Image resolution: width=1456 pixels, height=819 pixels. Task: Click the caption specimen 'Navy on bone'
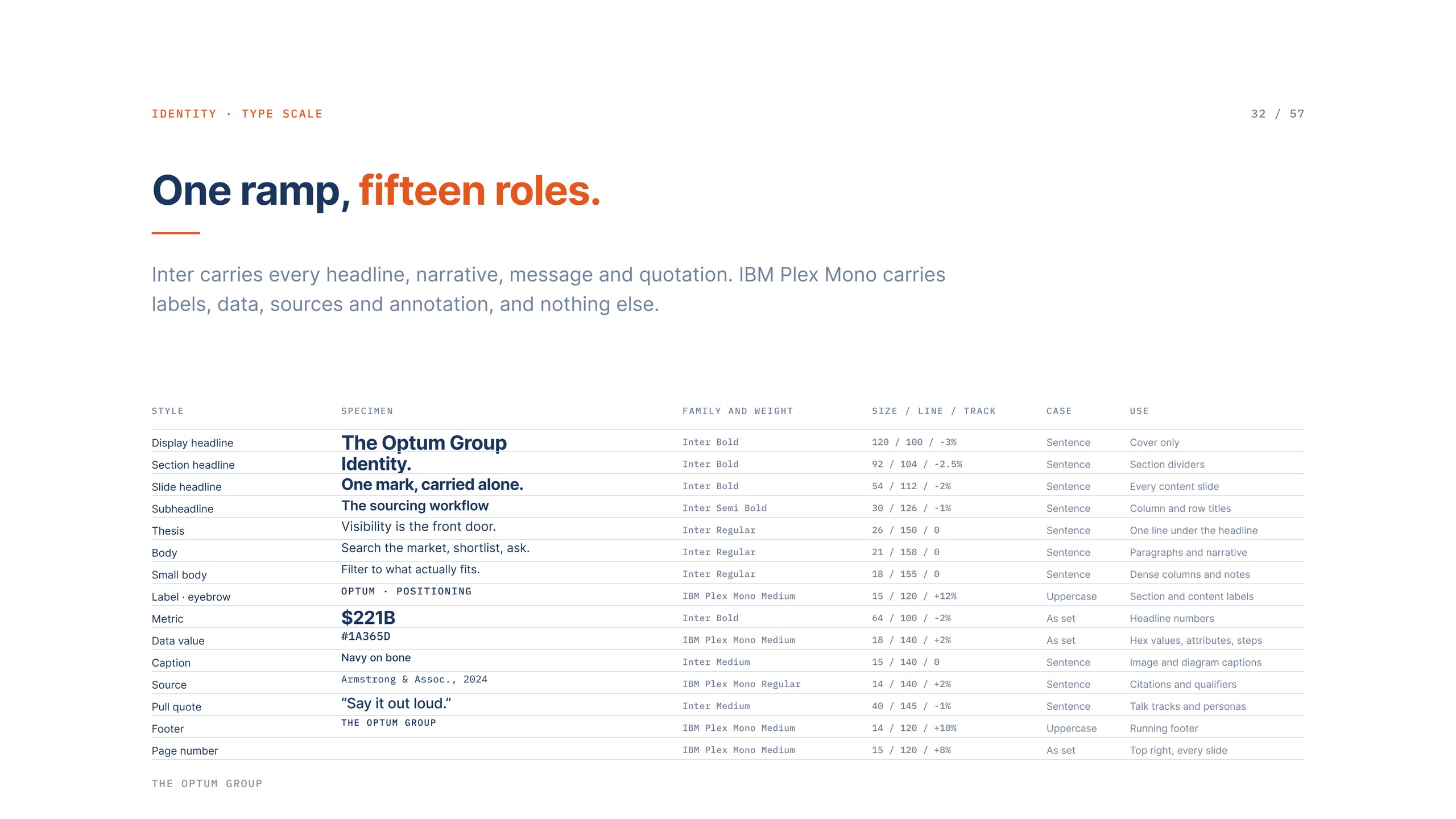376,658
